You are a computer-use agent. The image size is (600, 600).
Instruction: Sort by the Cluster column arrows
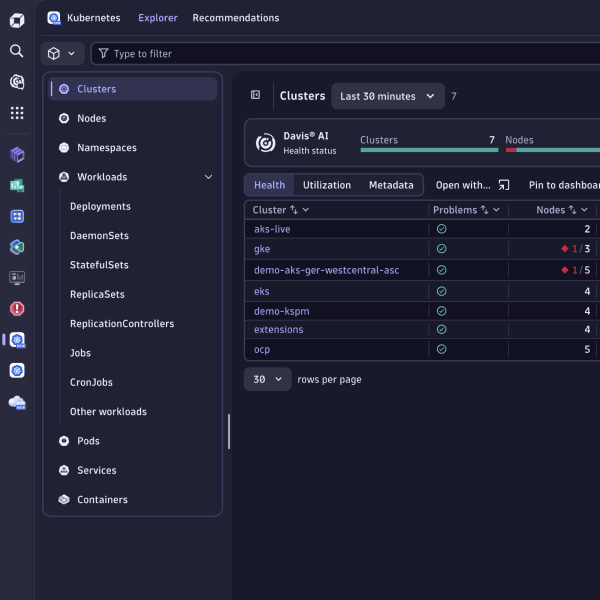(294, 210)
